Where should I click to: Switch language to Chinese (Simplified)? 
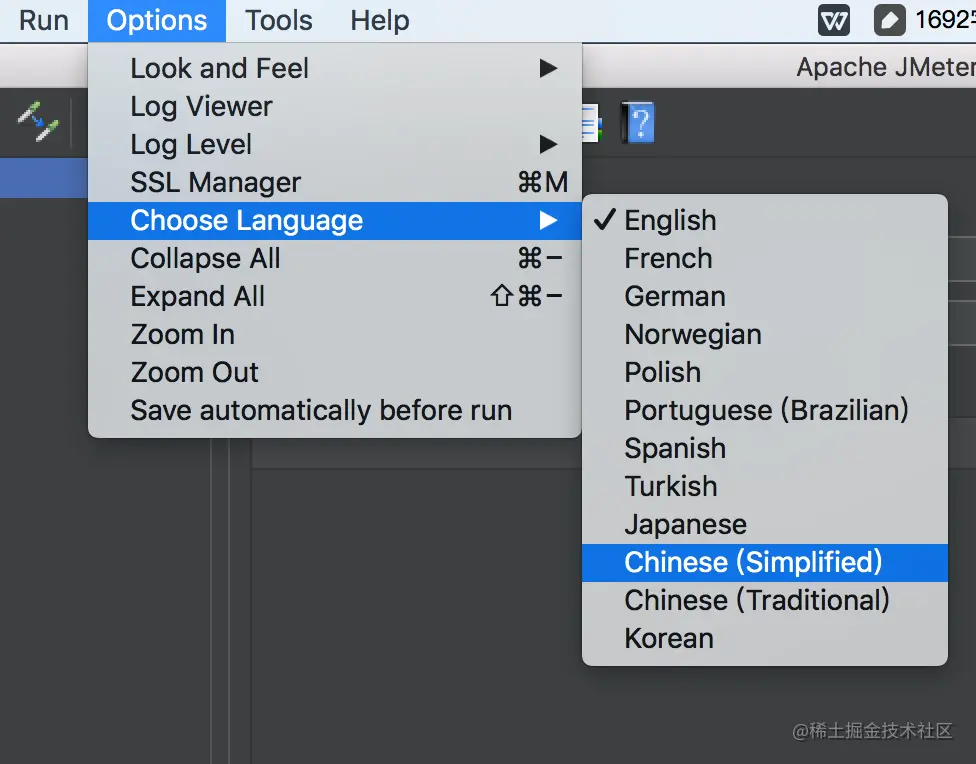point(764,562)
